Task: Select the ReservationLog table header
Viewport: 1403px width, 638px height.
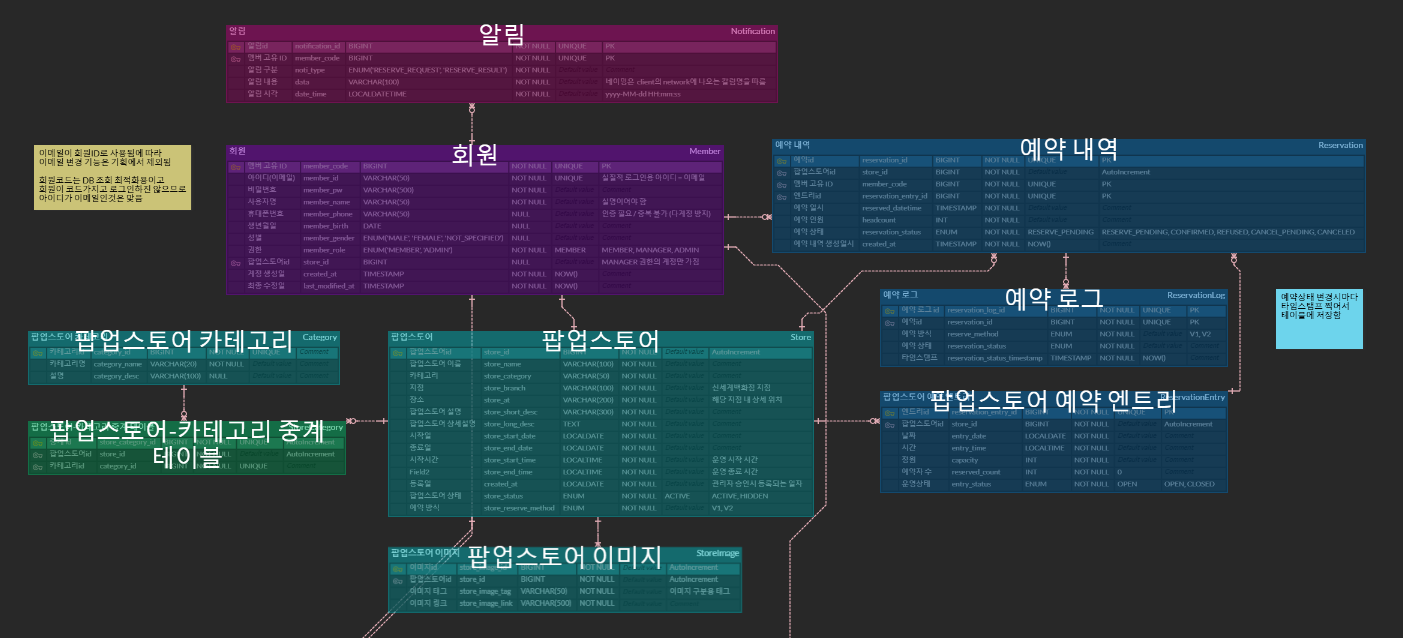Action: pyautogui.click(x=1053, y=295)
